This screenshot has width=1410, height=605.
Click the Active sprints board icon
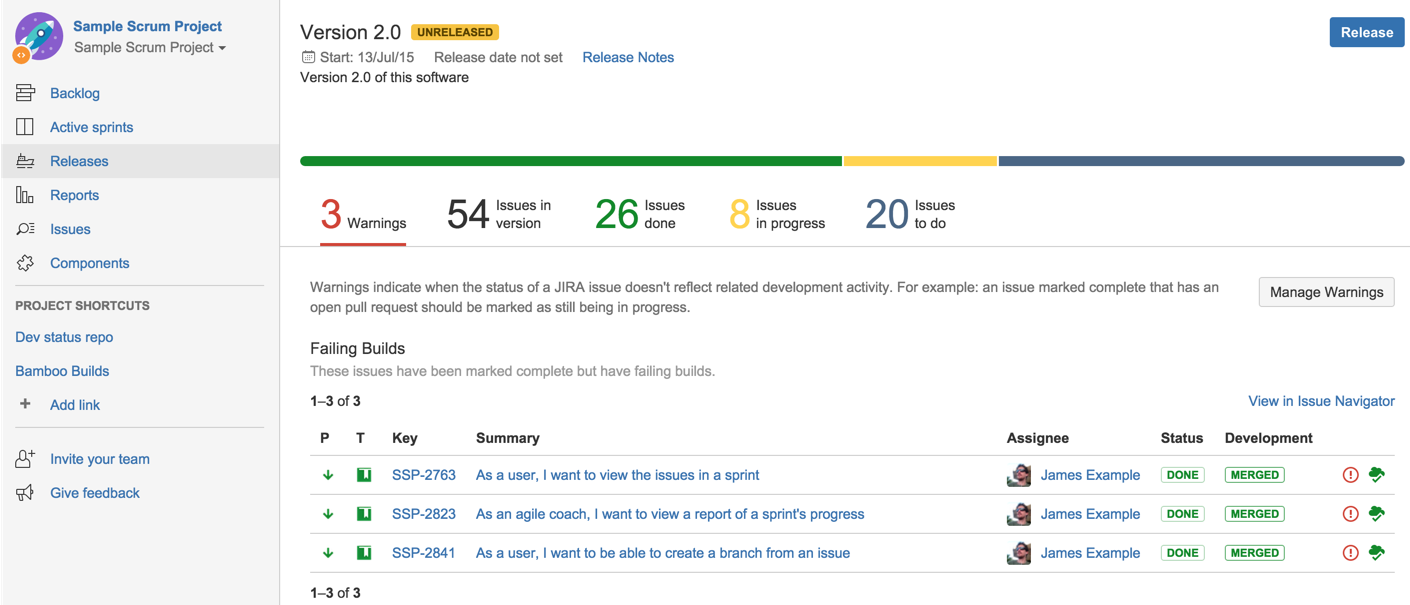[25, 127]
